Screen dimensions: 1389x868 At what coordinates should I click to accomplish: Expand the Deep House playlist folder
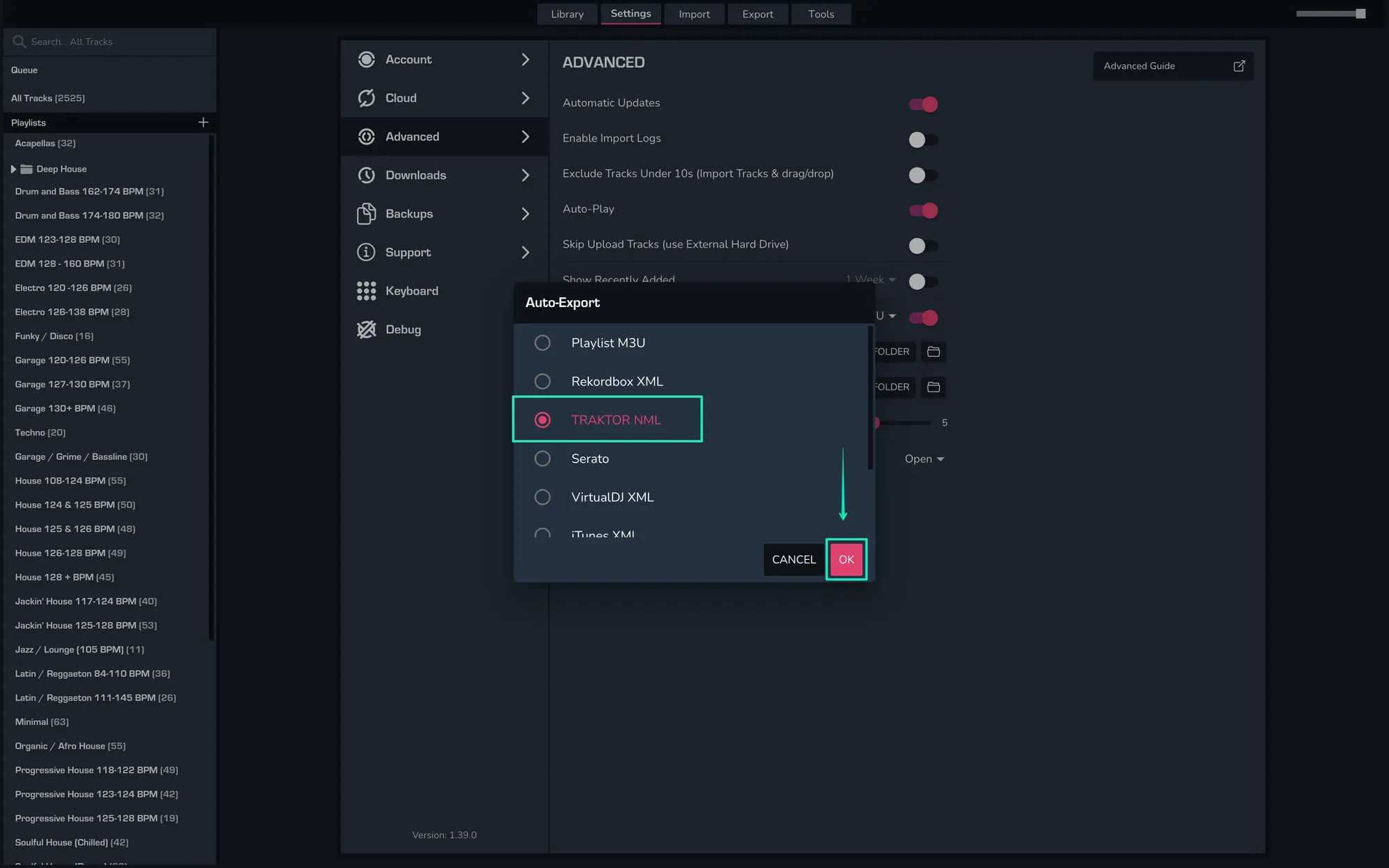click(x=13, y=169)
